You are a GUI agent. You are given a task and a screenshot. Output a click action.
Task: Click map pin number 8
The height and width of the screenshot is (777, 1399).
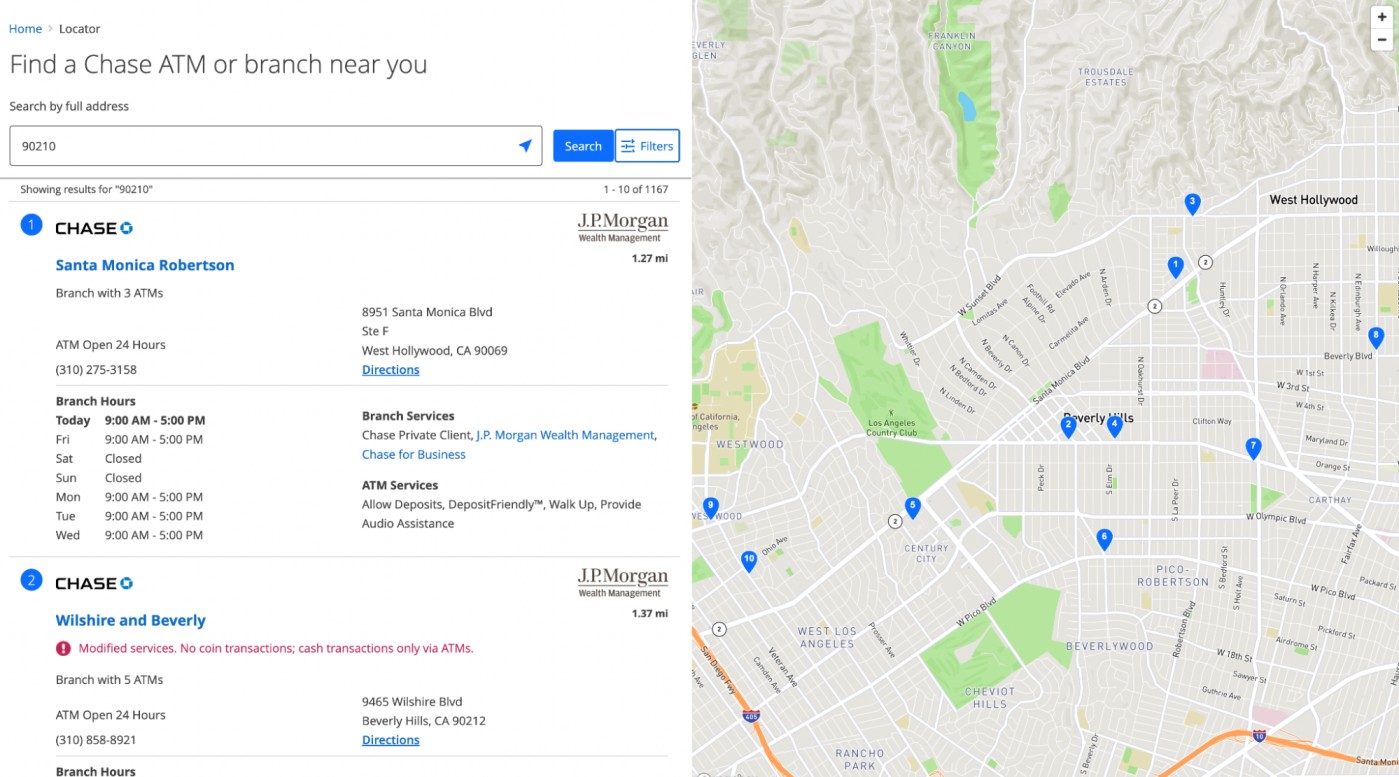pyautogui.click(x=1376, y=338)
